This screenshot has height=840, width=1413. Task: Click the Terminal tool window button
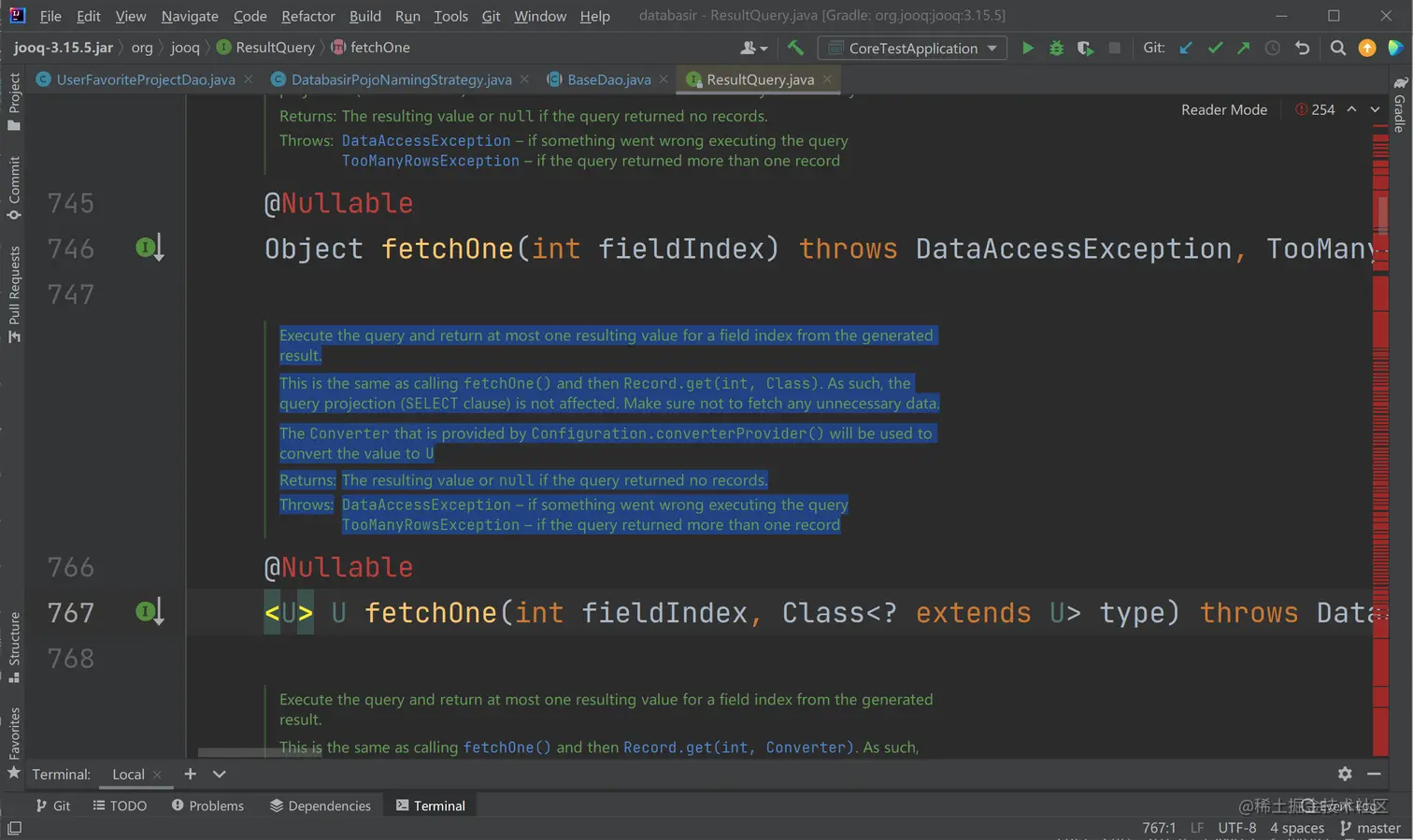point(430,805)
